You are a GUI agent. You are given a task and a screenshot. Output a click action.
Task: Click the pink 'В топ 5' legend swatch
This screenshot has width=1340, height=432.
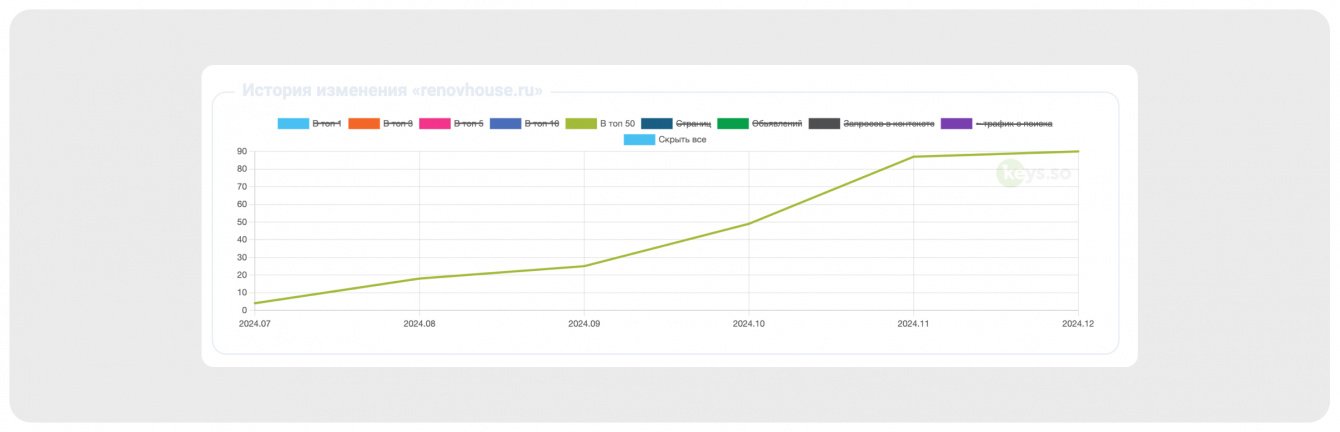tap(434, 124)
